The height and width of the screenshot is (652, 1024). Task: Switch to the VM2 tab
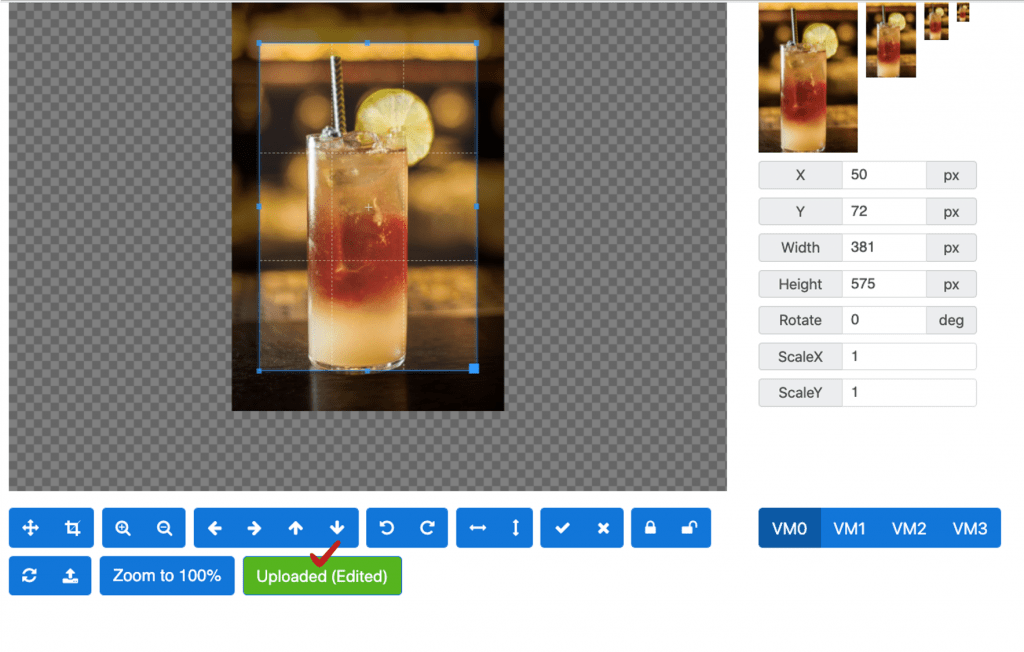point(908,528)
